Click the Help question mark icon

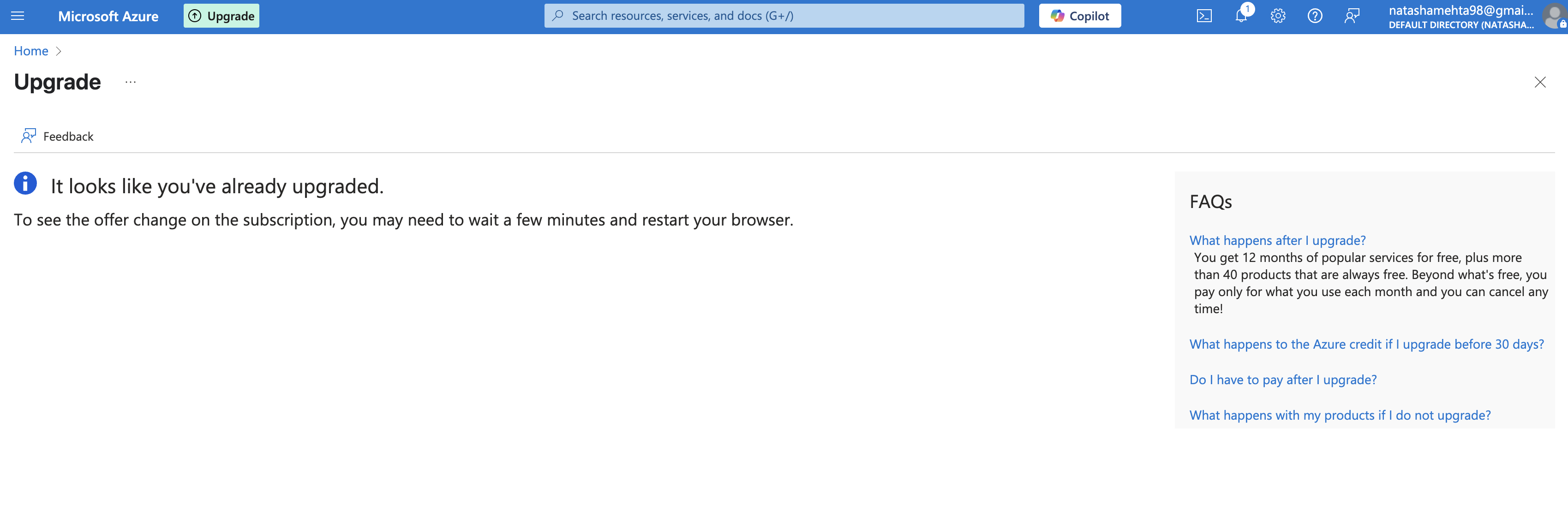click(1315, 17)
